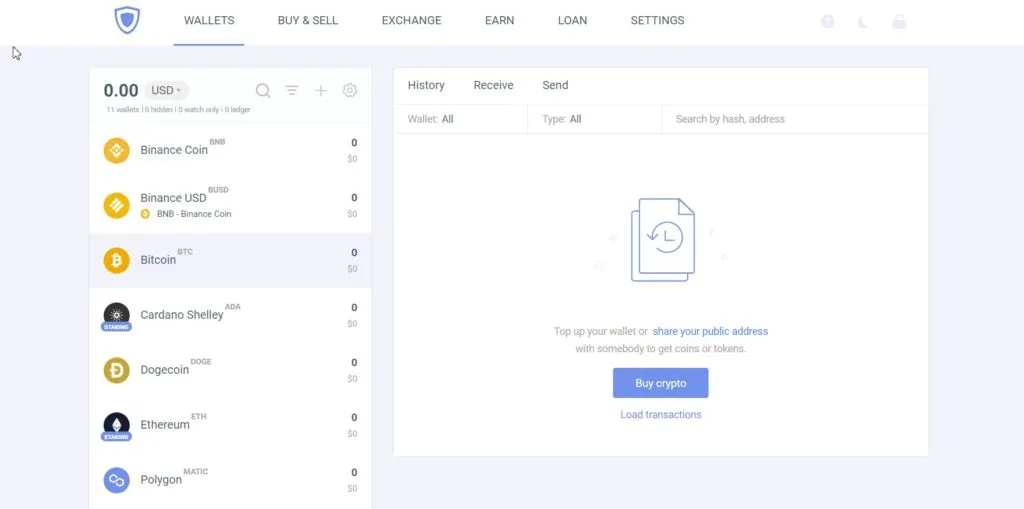
Task: Click the Cardano Shelley logo icon
Action: (x=117, y=314)
